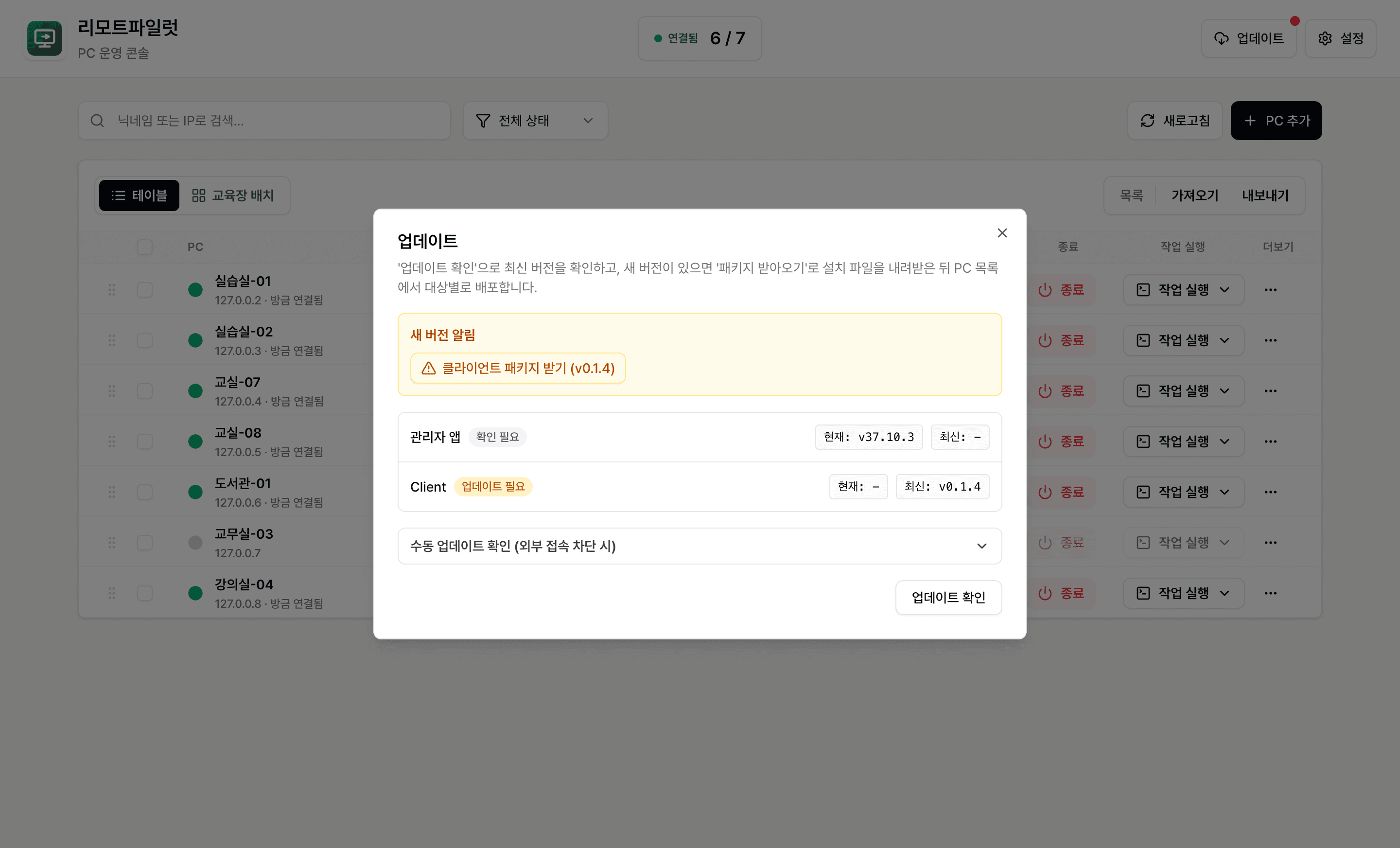The image size is (1400, 848).
Task: Open 작업 실행 dropdown for 실습실-01
Action: (1184, 290)
